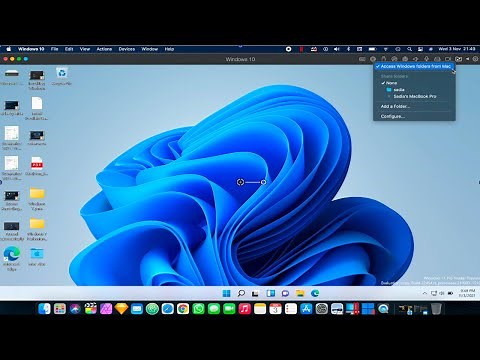Screen dimensions: 480x360
Task: Open Mail in the Dock
Action: coord(137,309)
